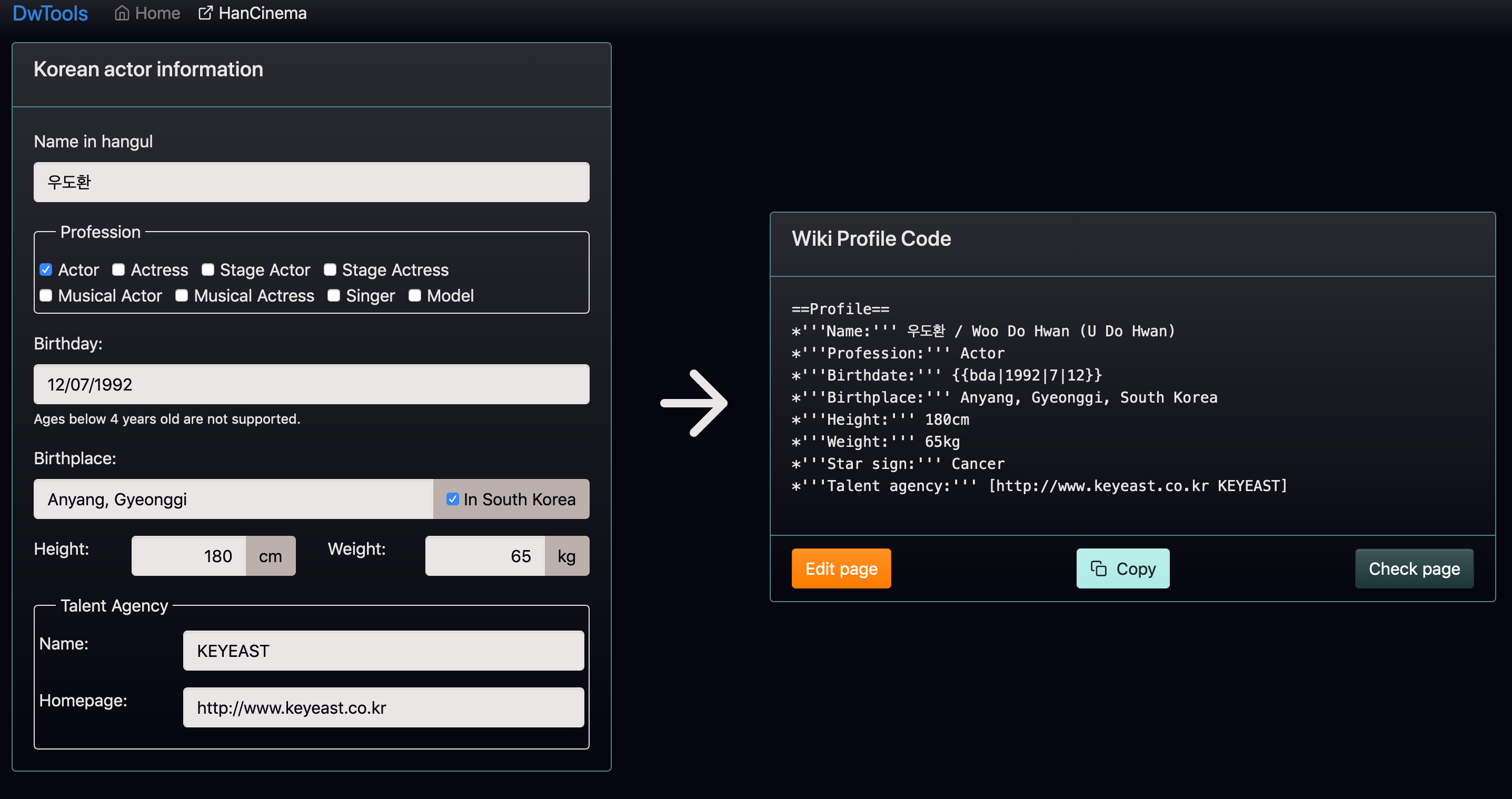
Task: Click the 'kg' unit label
Action: pos(566,555)
